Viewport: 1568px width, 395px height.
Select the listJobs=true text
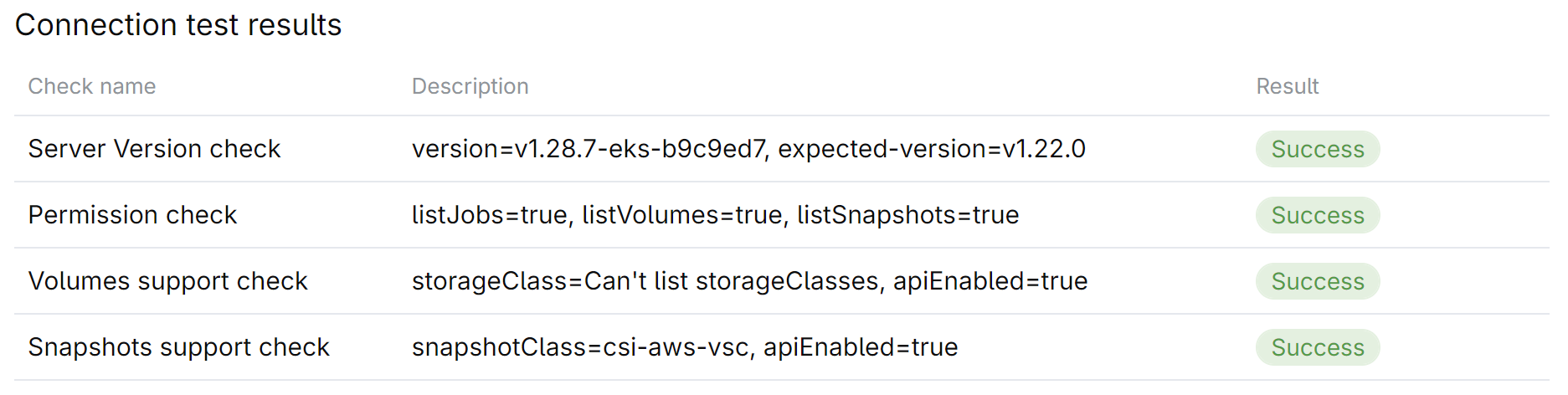point(489,215)
